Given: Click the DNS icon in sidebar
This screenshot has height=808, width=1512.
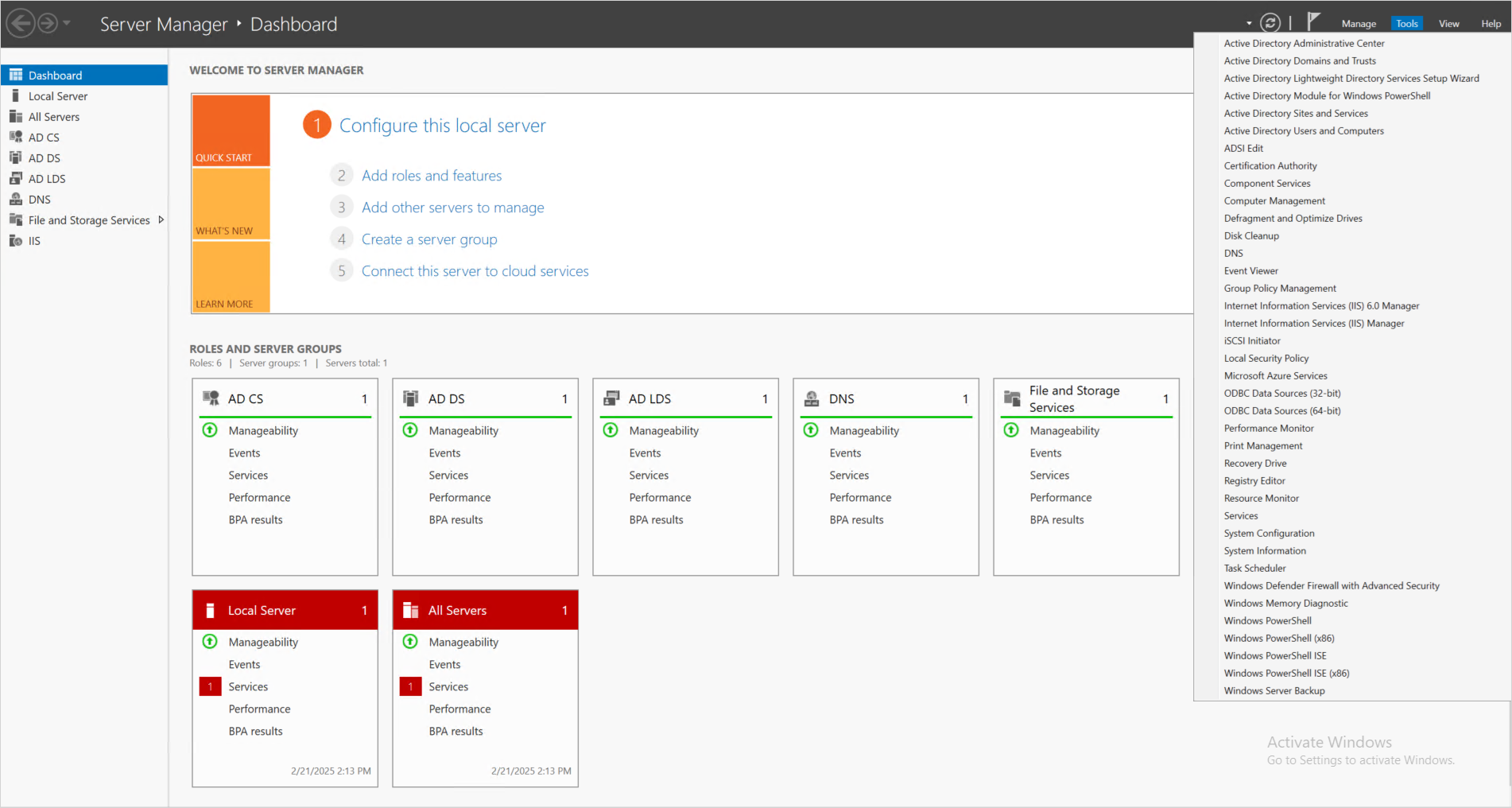Looking at the screenshot, I should click(15, 199).
